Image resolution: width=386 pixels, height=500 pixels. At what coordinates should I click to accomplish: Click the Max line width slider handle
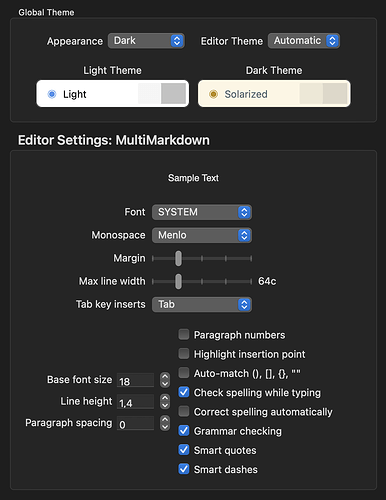point(178,282)
